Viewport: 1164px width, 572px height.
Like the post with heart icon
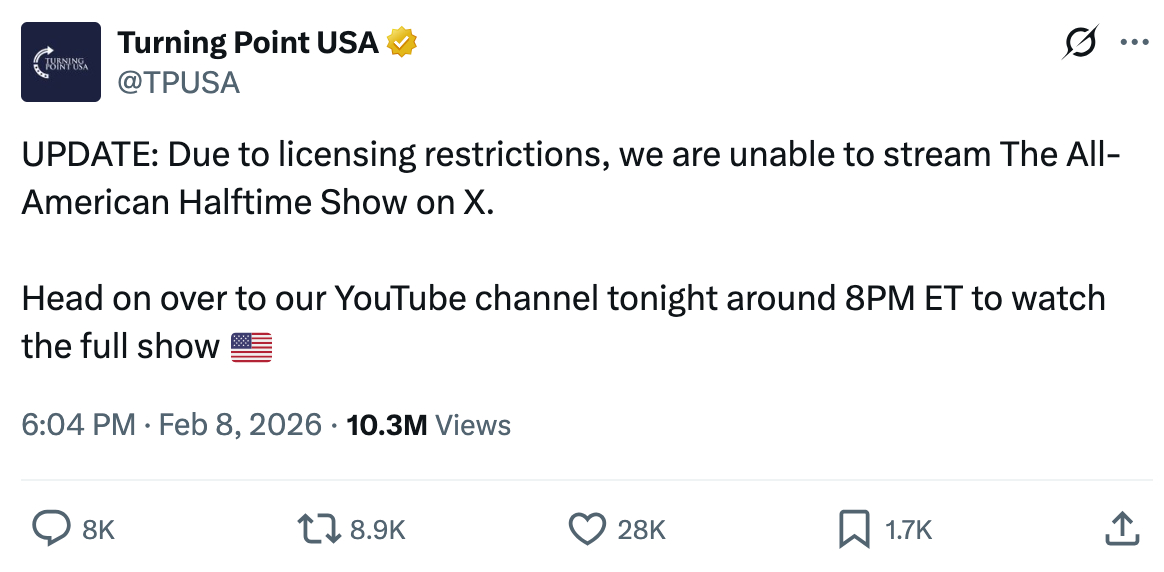[x=587, y=529]
